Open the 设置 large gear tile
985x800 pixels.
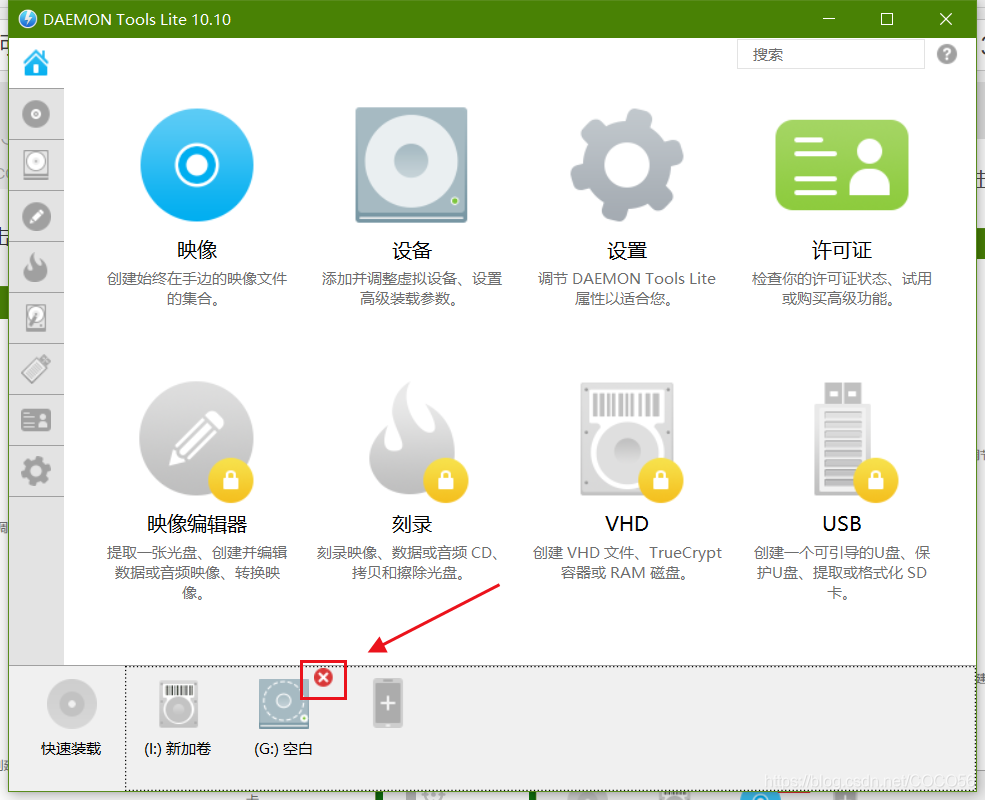point(626,165)
